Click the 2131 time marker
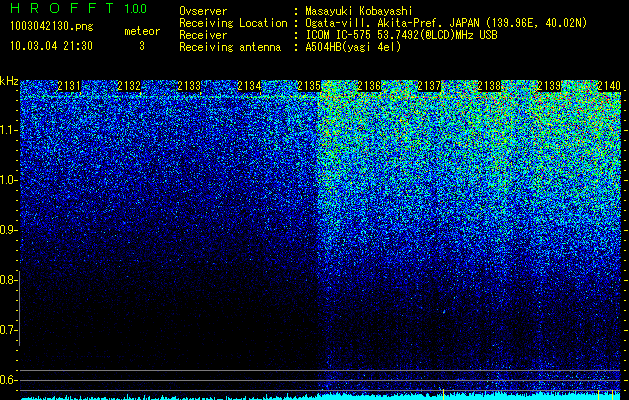Viewport: 629px width, 400px height. pyautogui.click(x=69, y=86)
